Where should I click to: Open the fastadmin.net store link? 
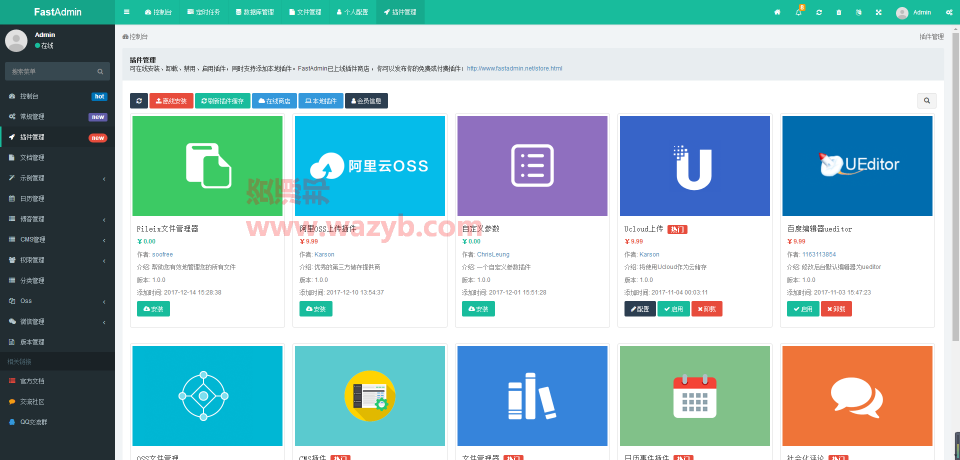[514, 69]
